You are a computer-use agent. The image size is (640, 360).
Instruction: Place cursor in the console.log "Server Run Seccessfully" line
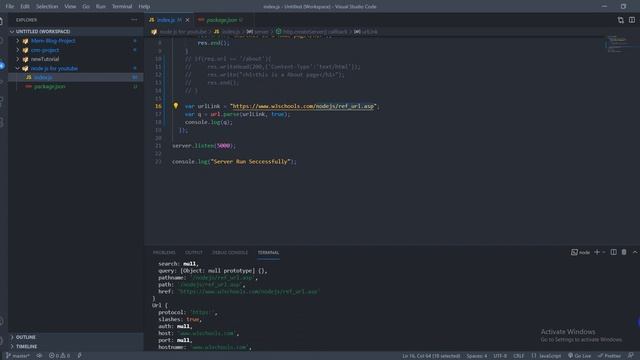click(234, 162)
